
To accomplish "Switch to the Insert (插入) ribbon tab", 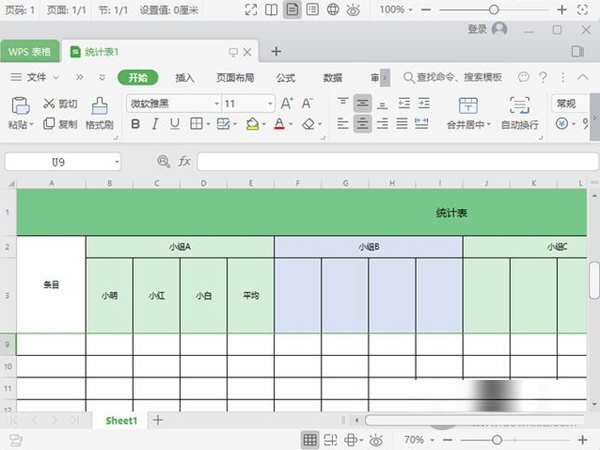I will [x=184, y=77].
